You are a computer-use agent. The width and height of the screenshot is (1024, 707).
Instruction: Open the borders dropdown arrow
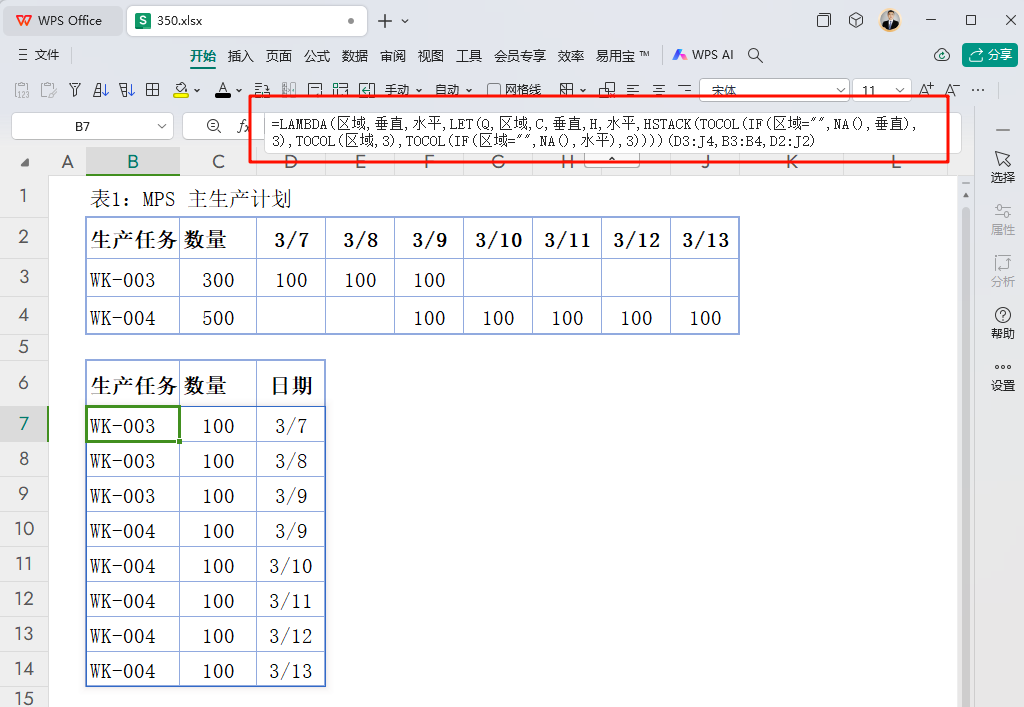[583, 91]
